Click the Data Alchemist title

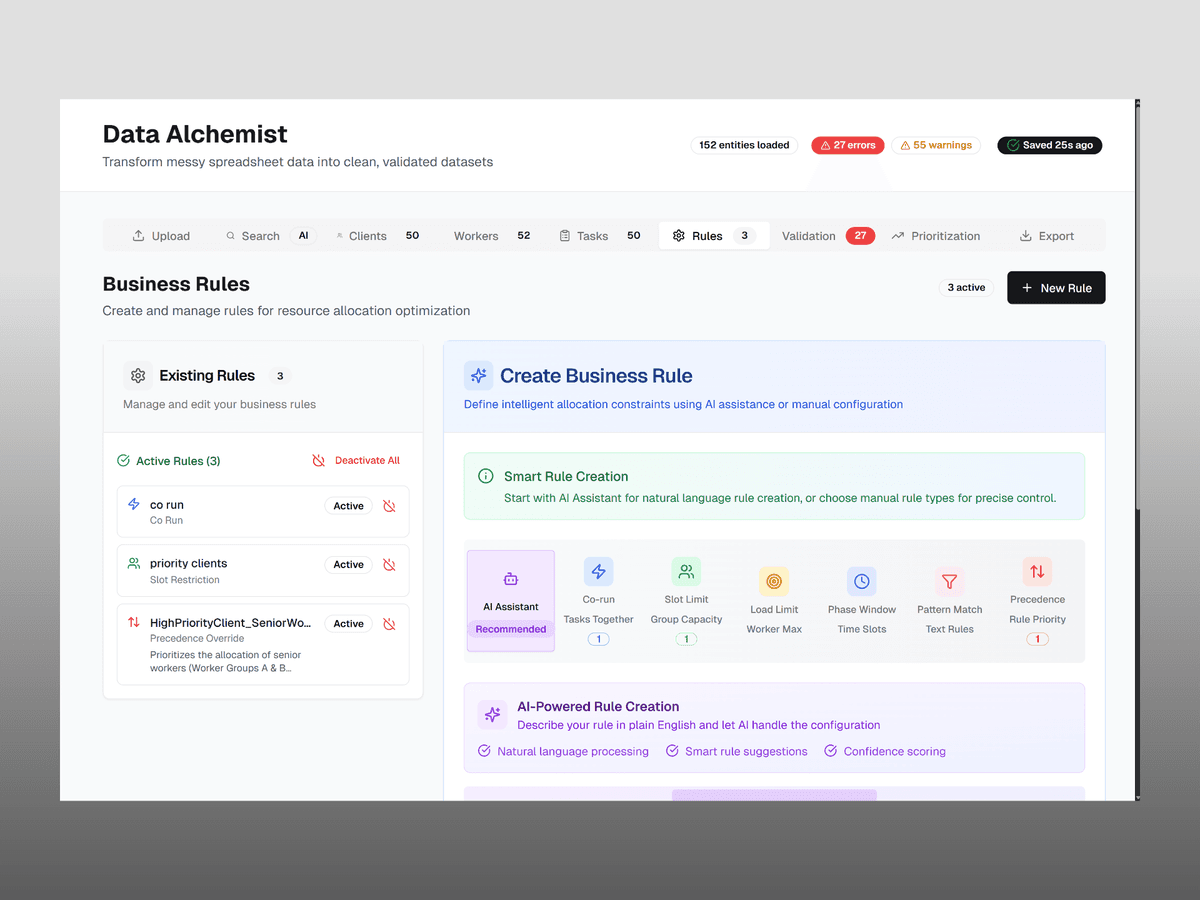(x=195, y=134)
